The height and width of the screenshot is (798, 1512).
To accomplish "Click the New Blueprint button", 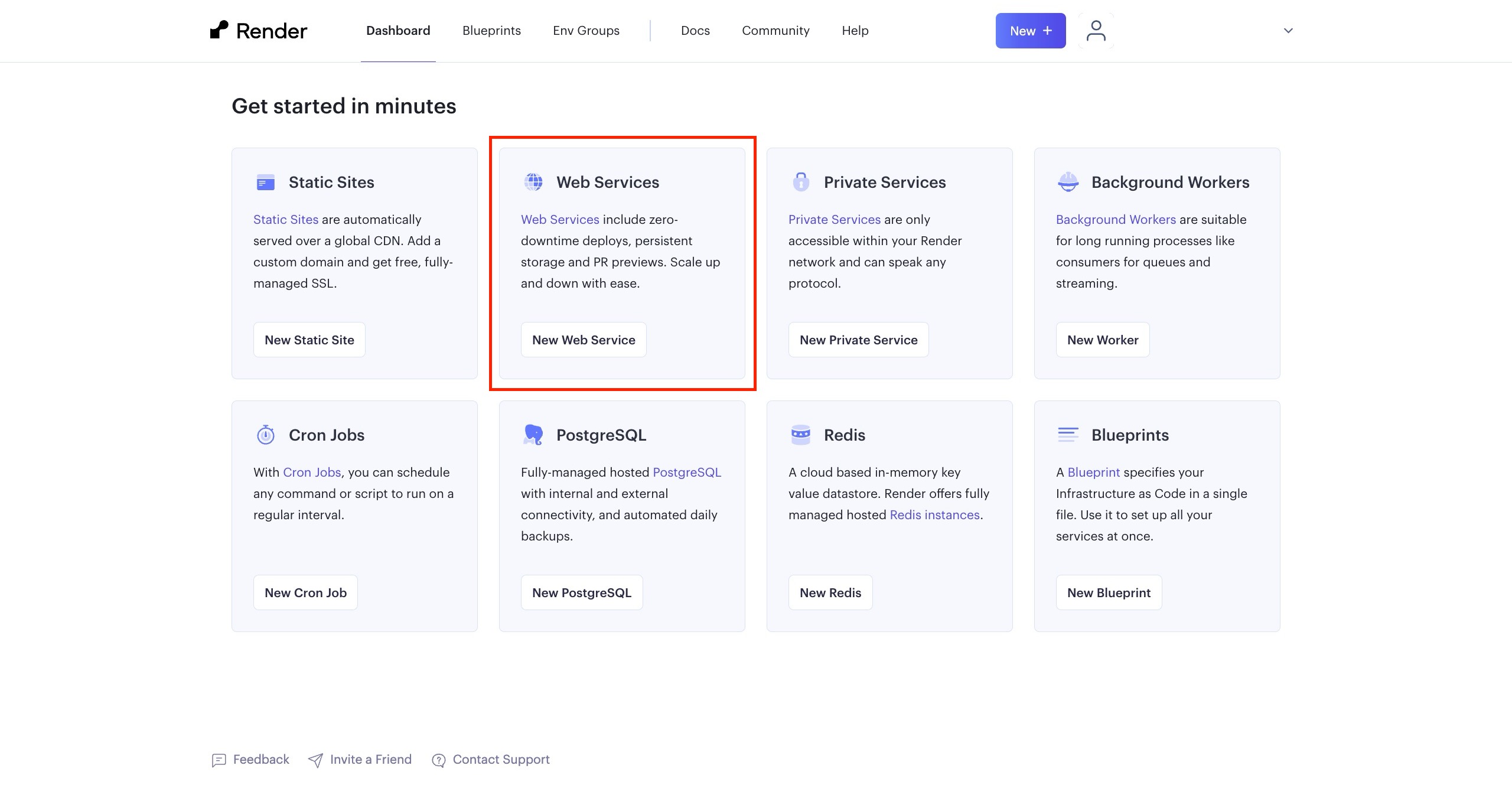I will point(1109,592).
